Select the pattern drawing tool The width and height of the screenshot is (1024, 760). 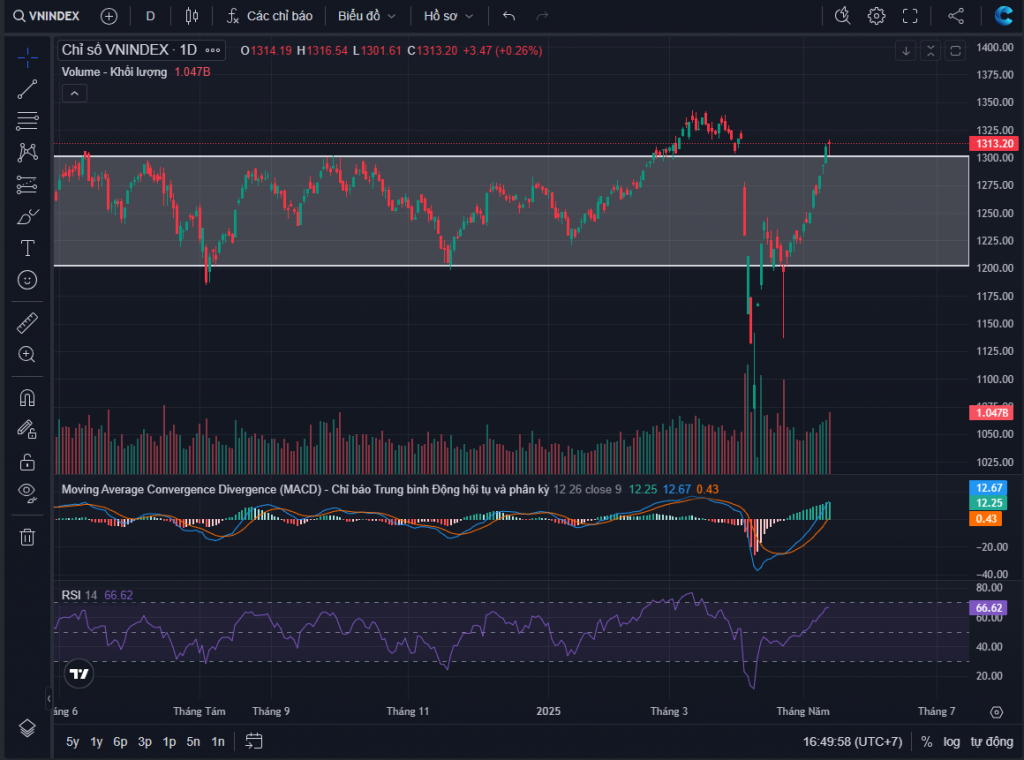27,152
